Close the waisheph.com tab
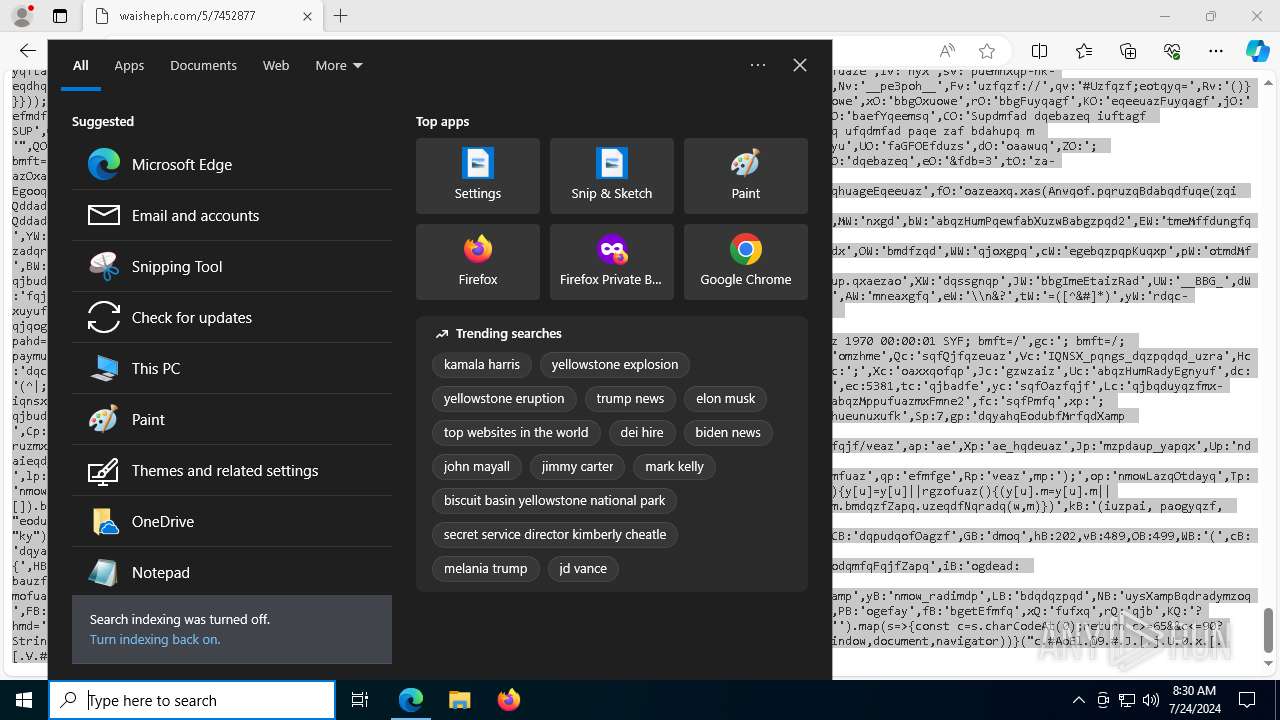 tap(307, 16)
